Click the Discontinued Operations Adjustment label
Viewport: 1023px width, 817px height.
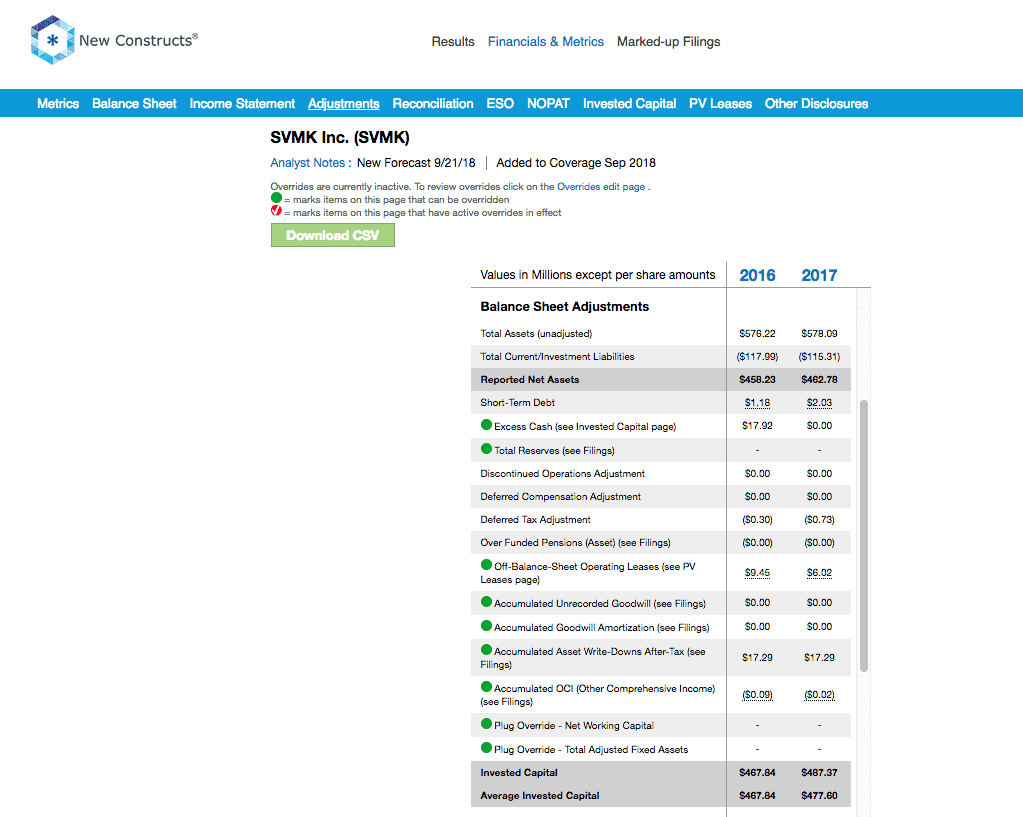tap(562, 474)
